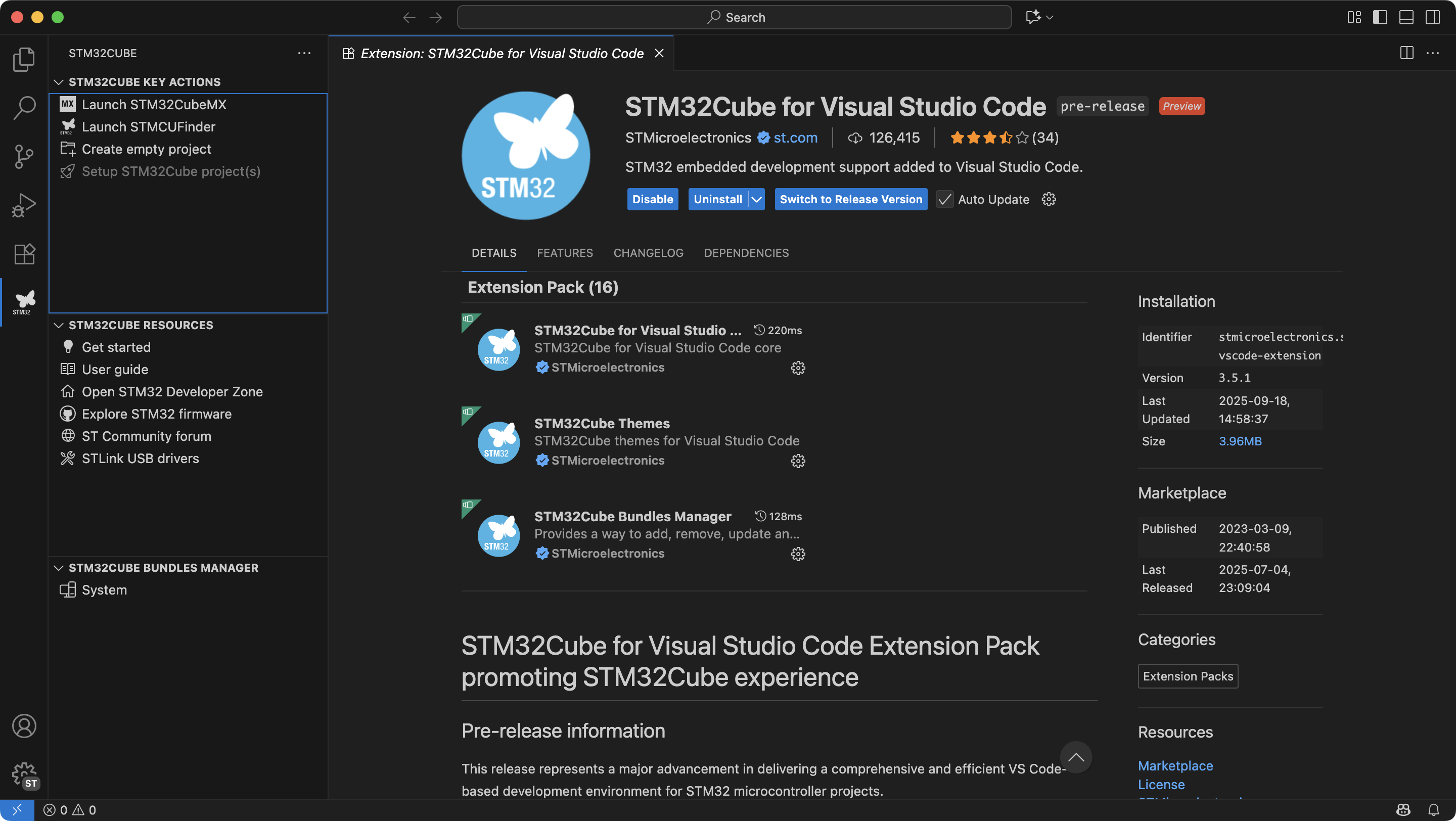Open settings gear for STM32Cube Themes entry
Viewport: 1456px width, 821px height.
point(798,461)
